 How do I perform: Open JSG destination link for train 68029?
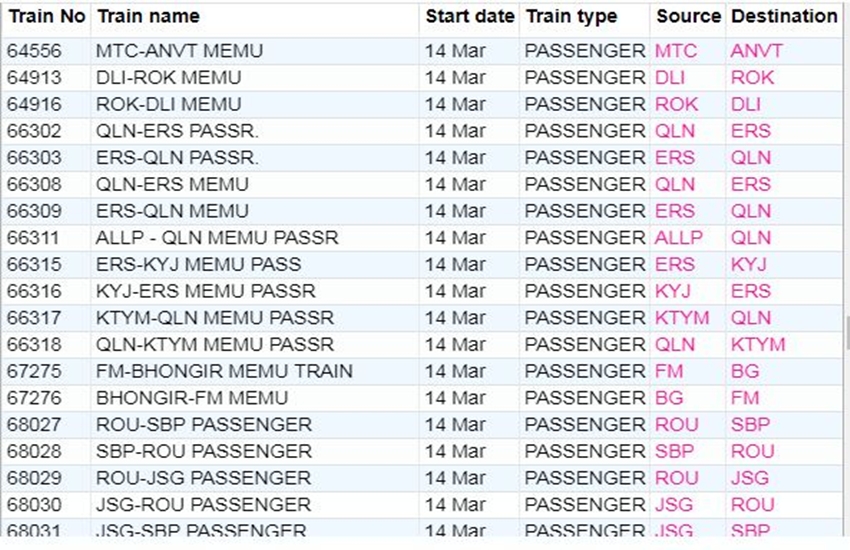point(749,478)
